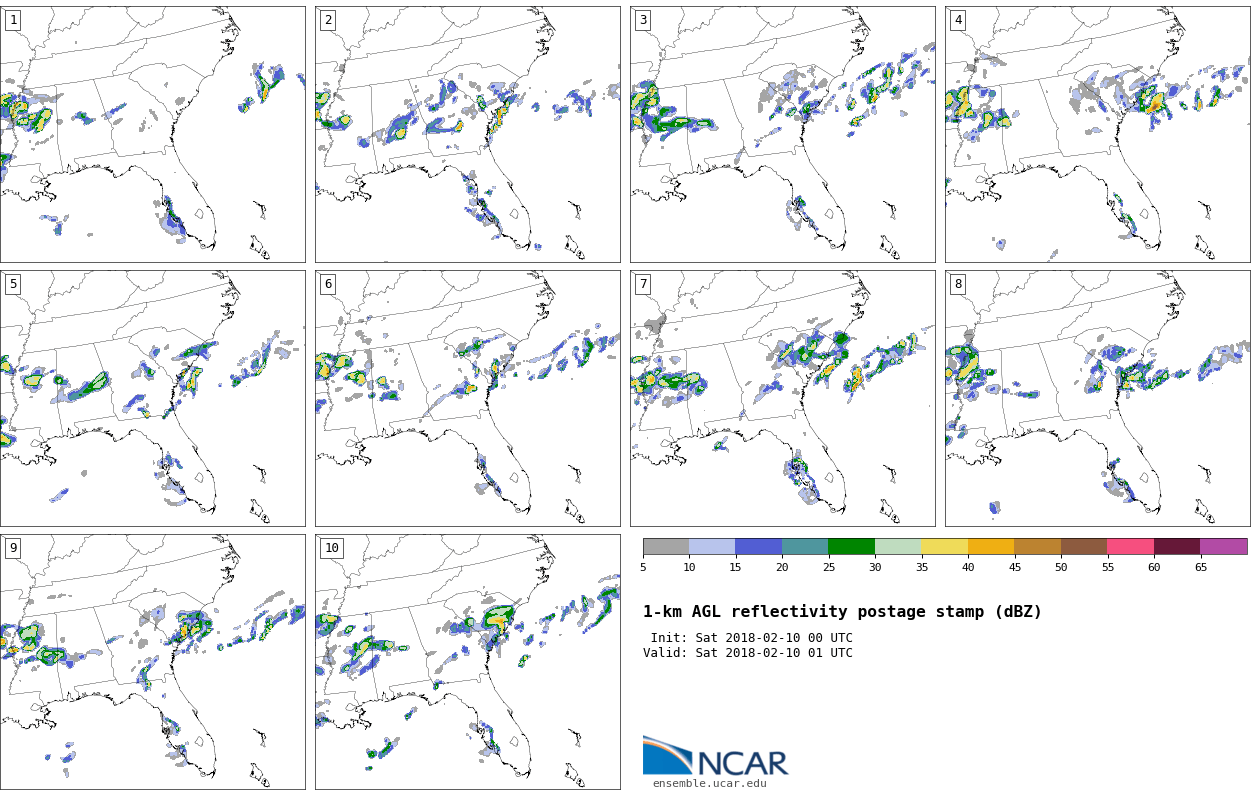The width and height of the screenshot is (1260, 791).
Task: Open ensemble member 3 reflectivity map
Action: 782,134
